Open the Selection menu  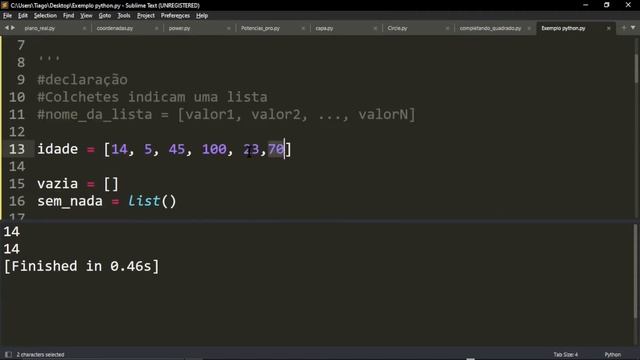[x=45, y=16]
